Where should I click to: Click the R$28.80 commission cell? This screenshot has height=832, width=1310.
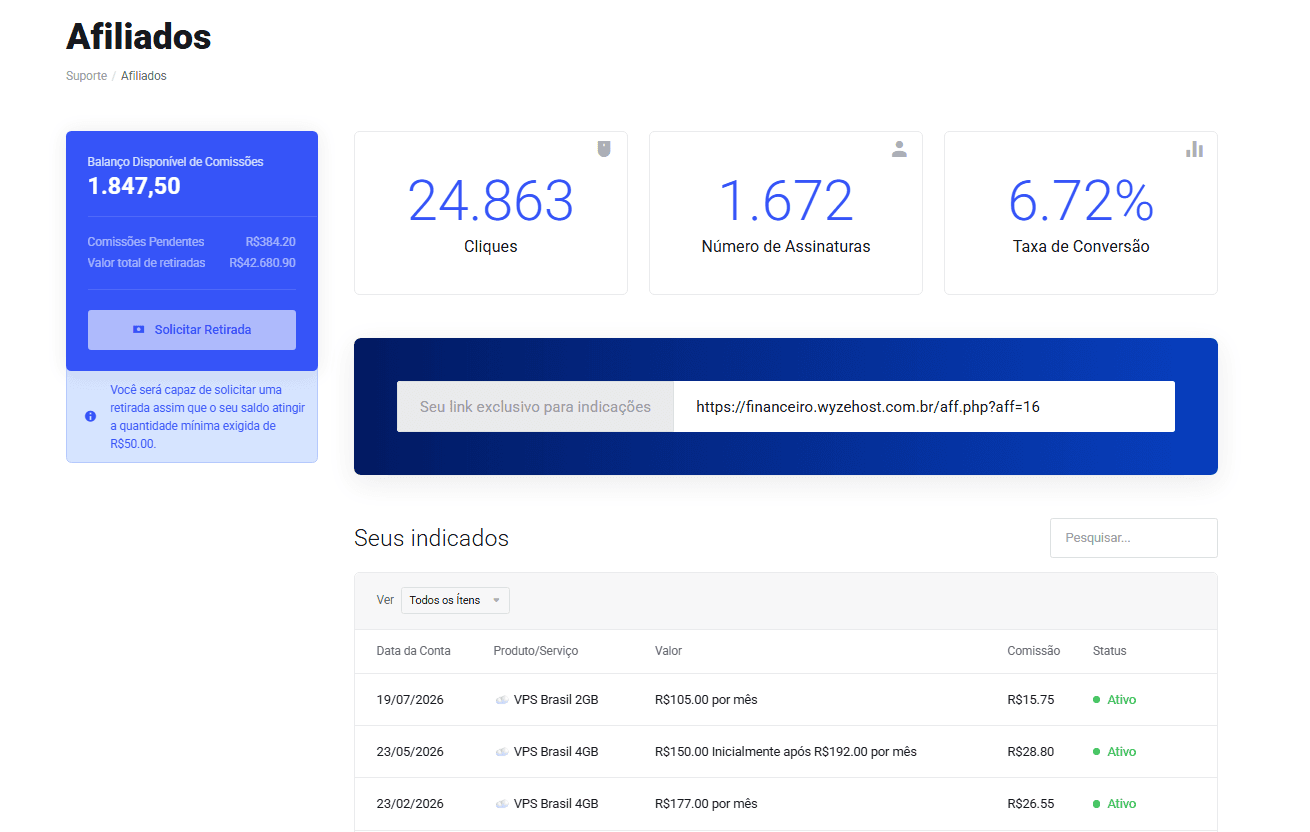(1031, 752)
